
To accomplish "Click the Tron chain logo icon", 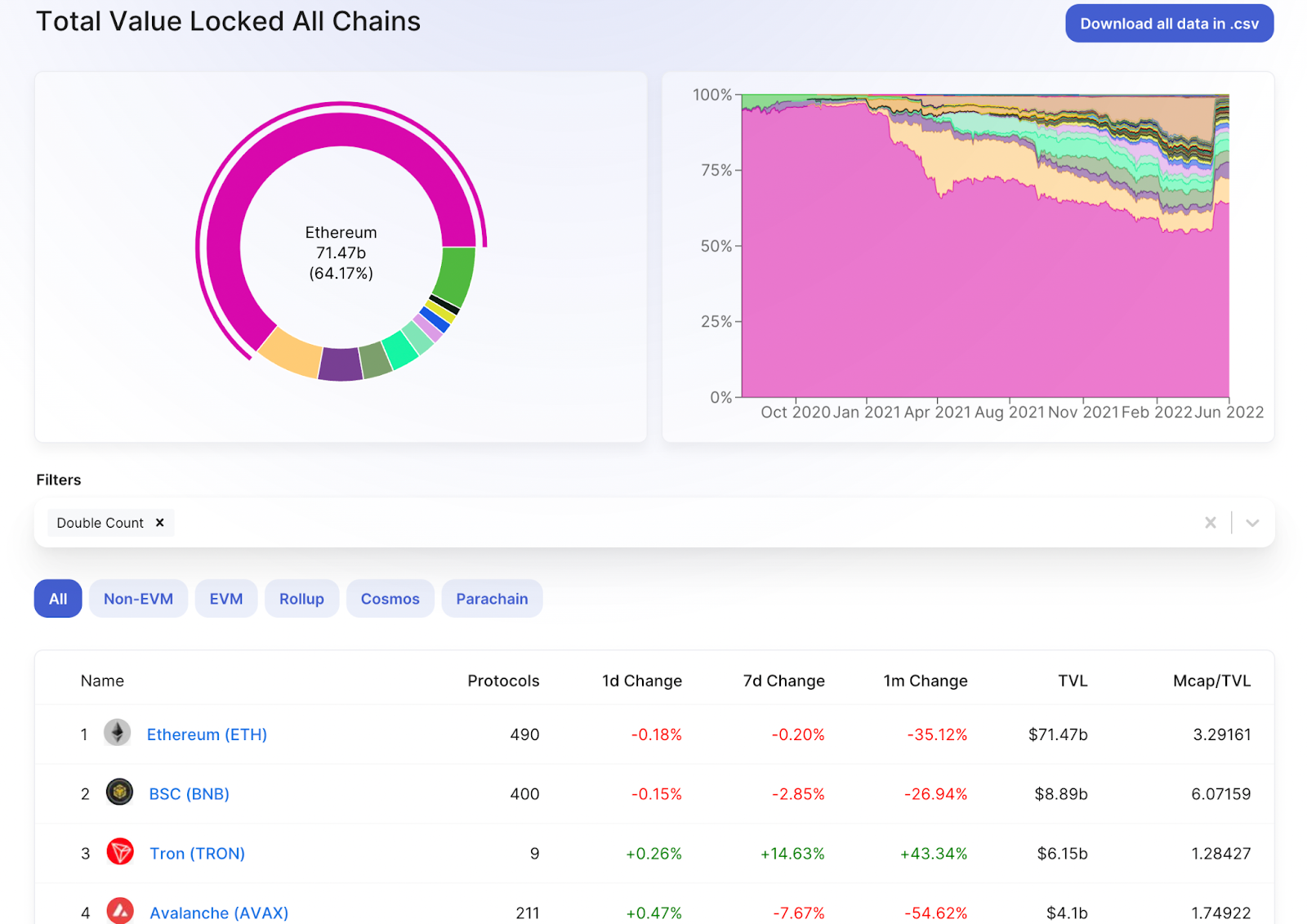I will pos(120,852).
